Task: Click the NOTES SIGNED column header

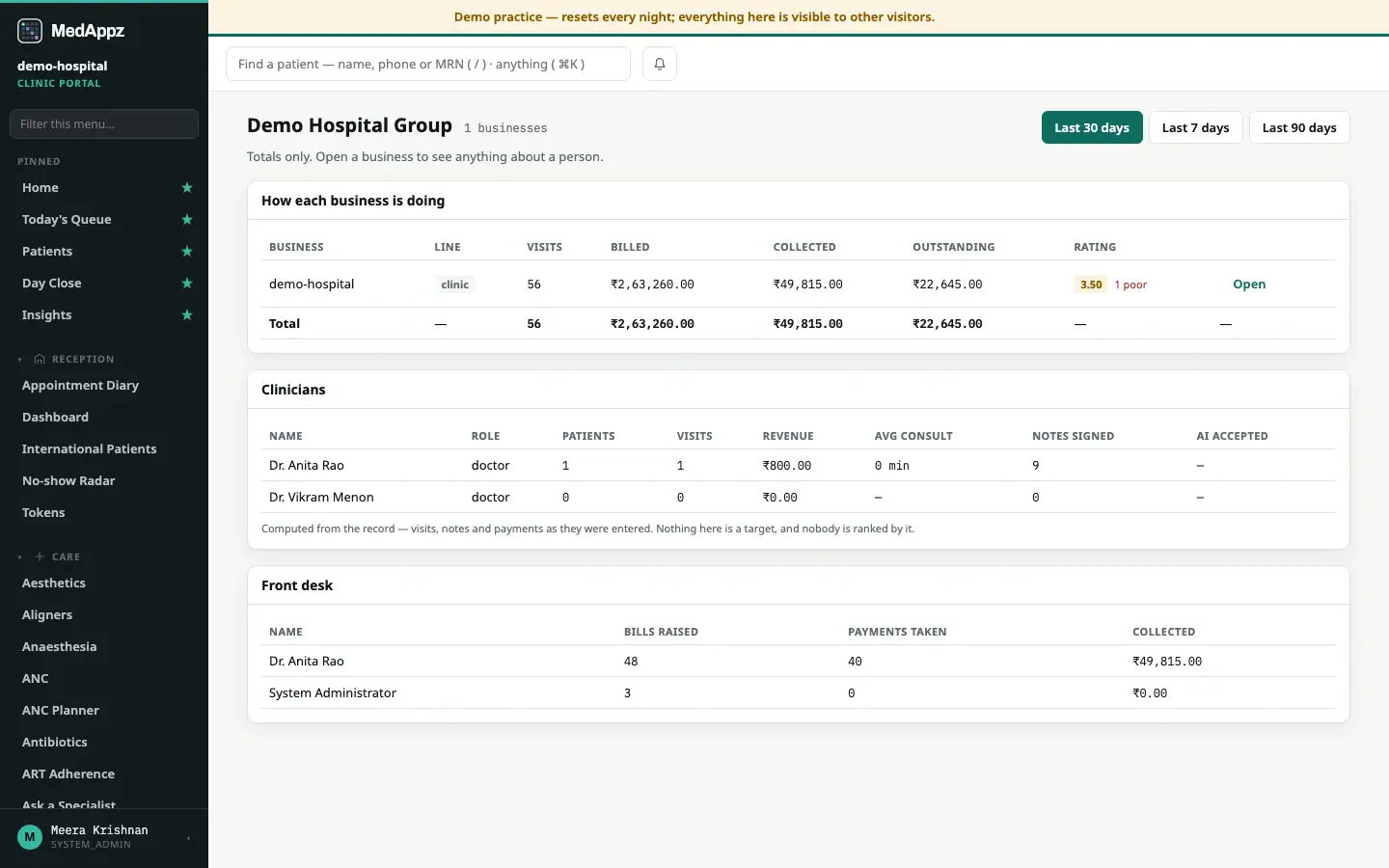Action: point(1074,437)
